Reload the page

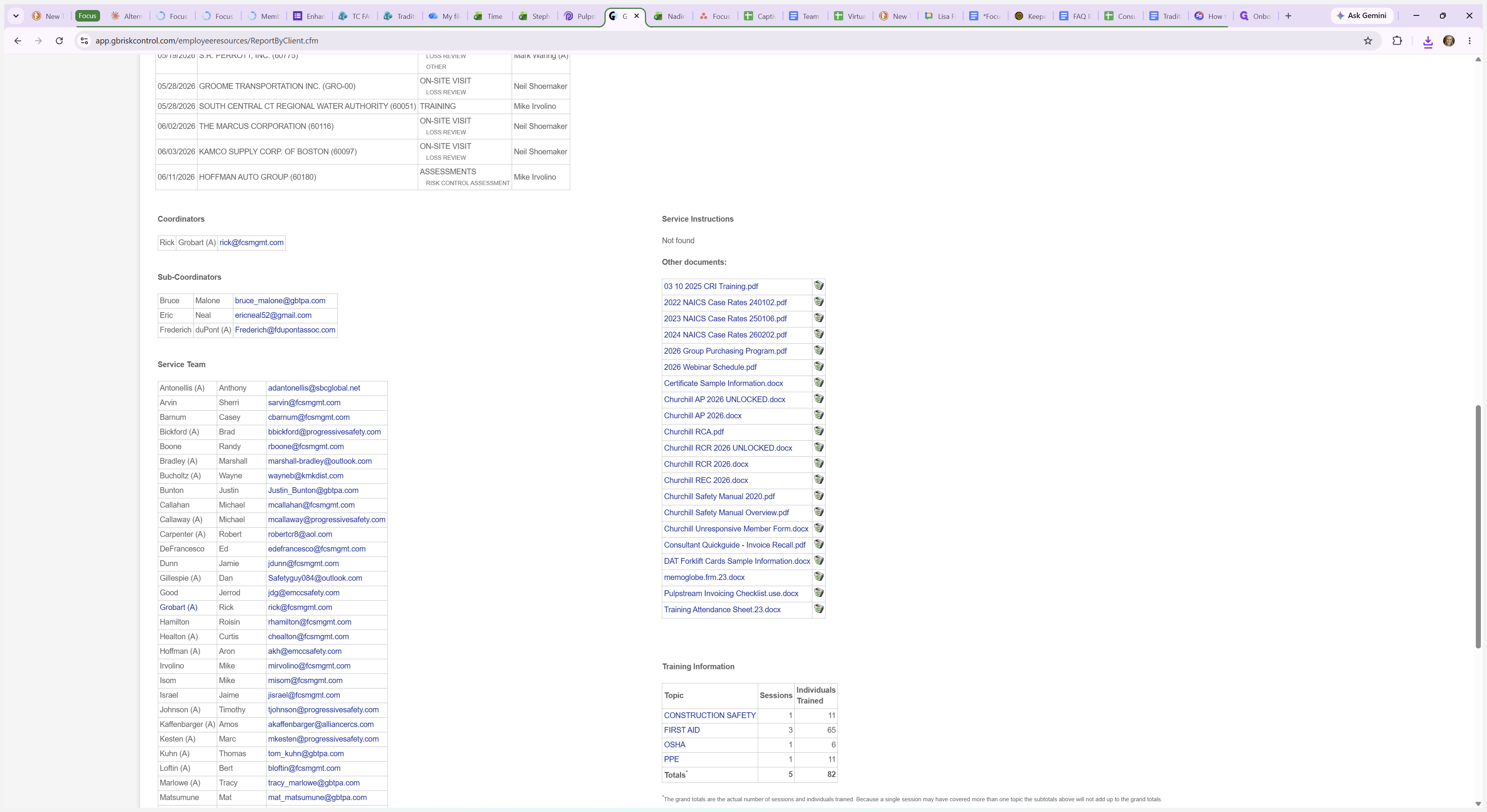(x=59, y=40)
